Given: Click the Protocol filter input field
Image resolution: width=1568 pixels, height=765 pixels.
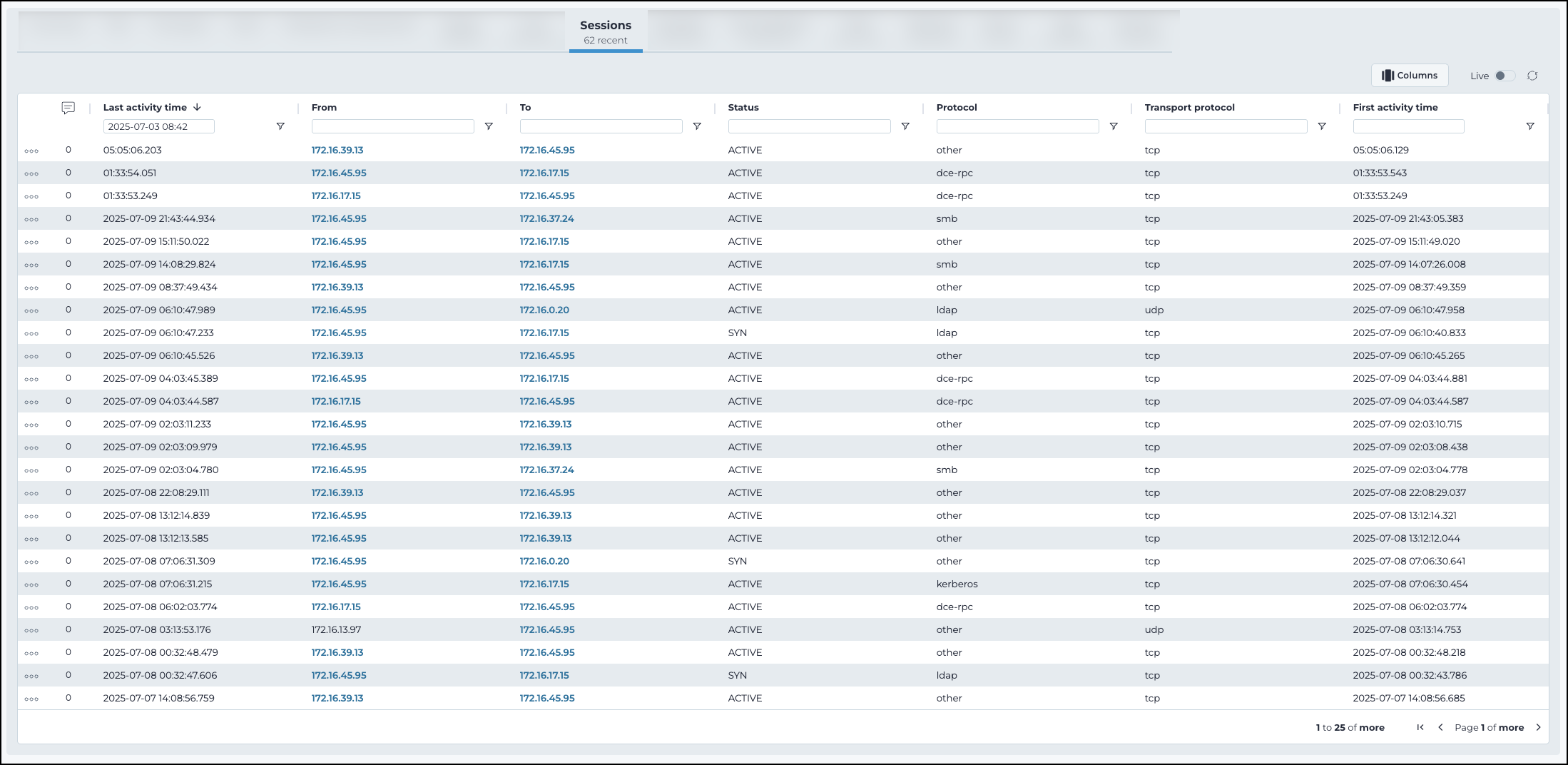Looking at the screenshot, I should coord(1018,126).
